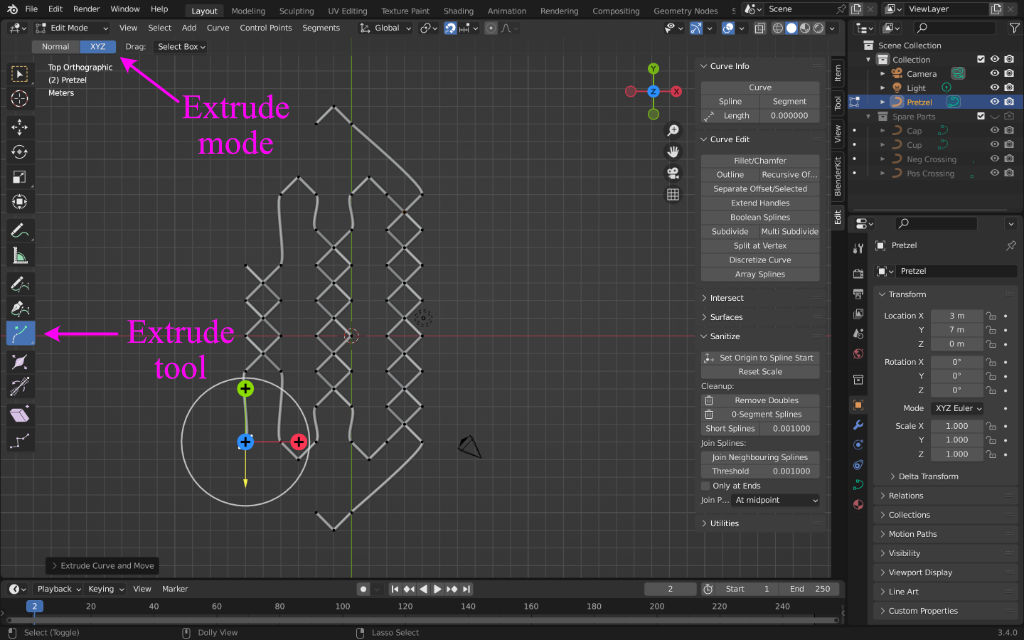Select the Extrude tool in the toolbar

click(20, 333)
